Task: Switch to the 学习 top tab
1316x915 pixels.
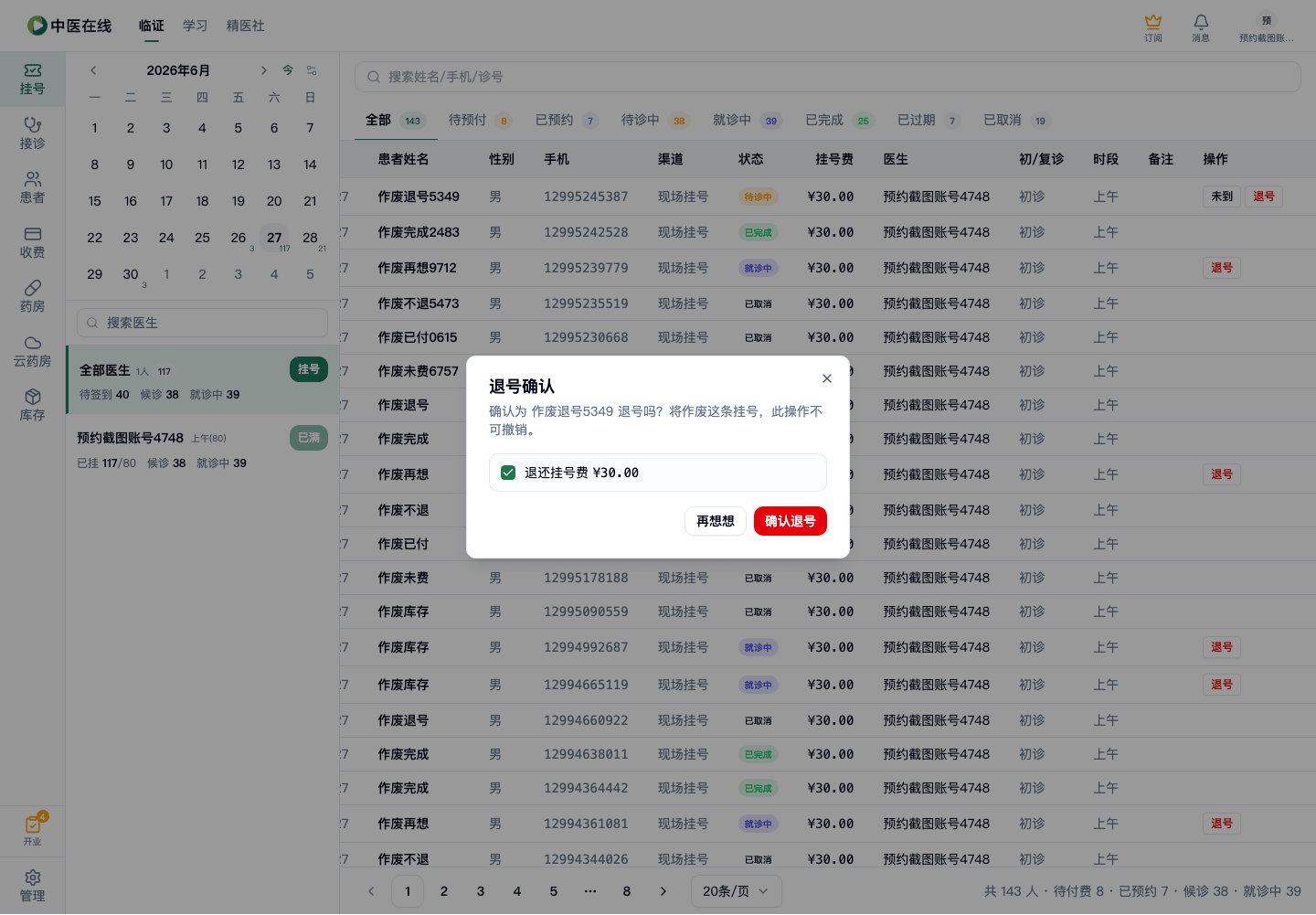Action: pos(195,26)
